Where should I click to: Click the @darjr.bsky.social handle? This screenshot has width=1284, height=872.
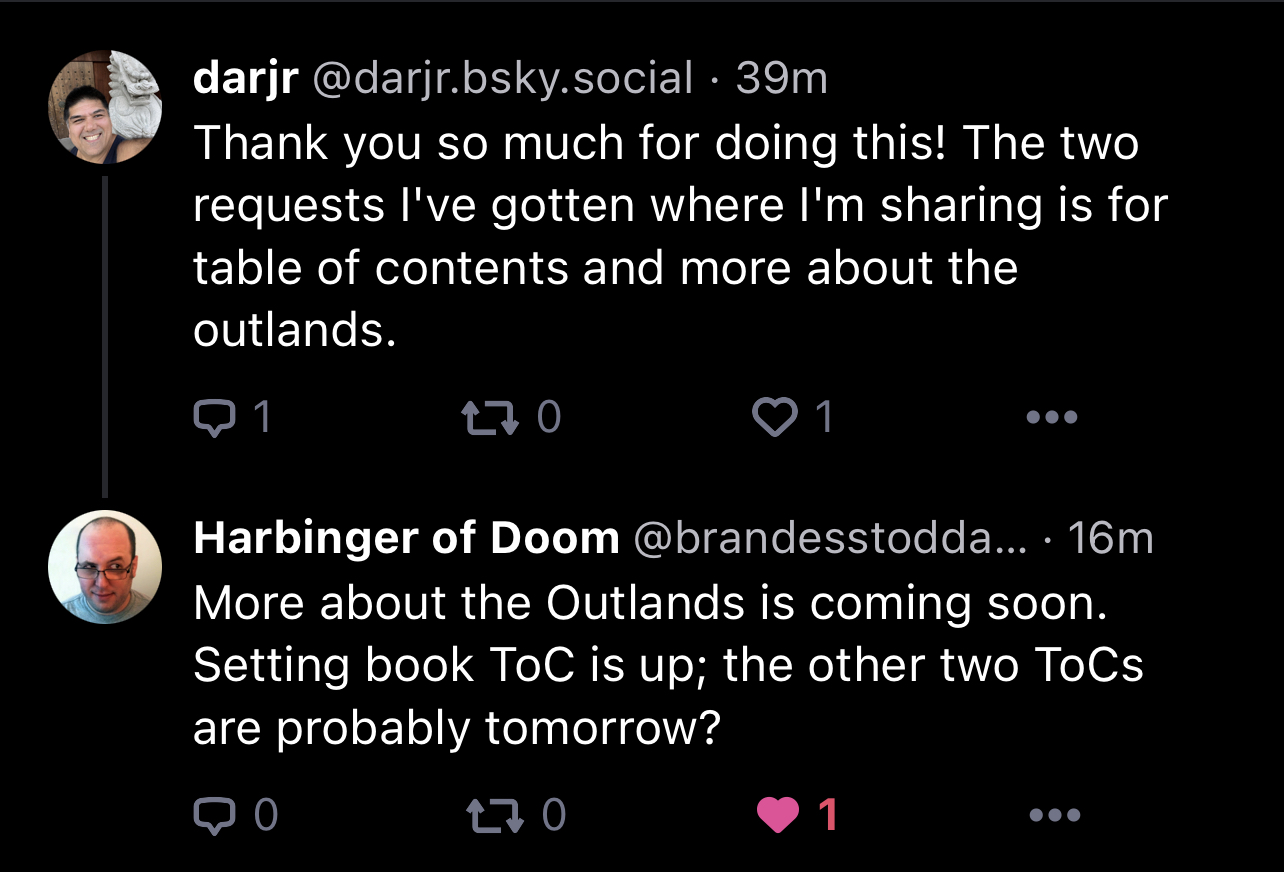coord(503,79)
